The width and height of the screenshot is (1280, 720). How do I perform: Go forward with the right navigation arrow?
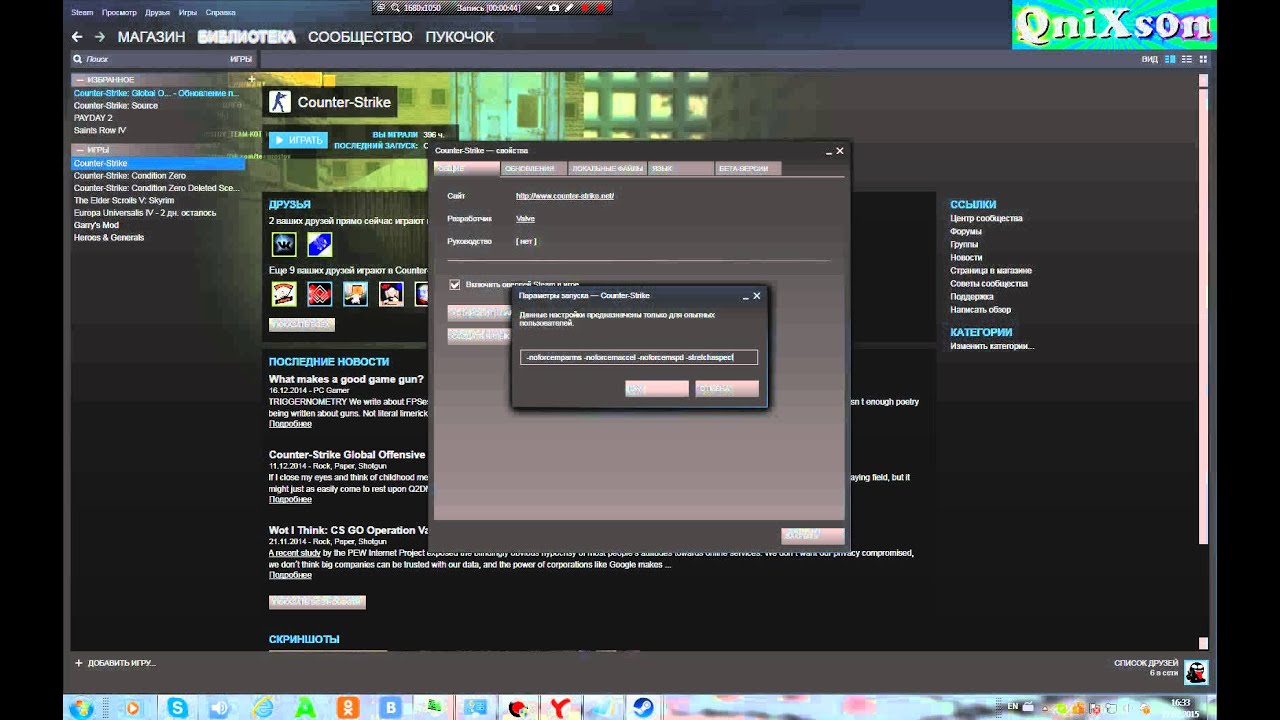[100, 37]
